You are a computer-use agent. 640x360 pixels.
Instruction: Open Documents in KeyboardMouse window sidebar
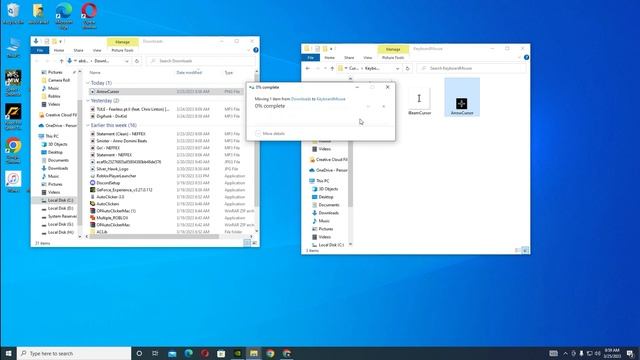[x=329, y=205]
